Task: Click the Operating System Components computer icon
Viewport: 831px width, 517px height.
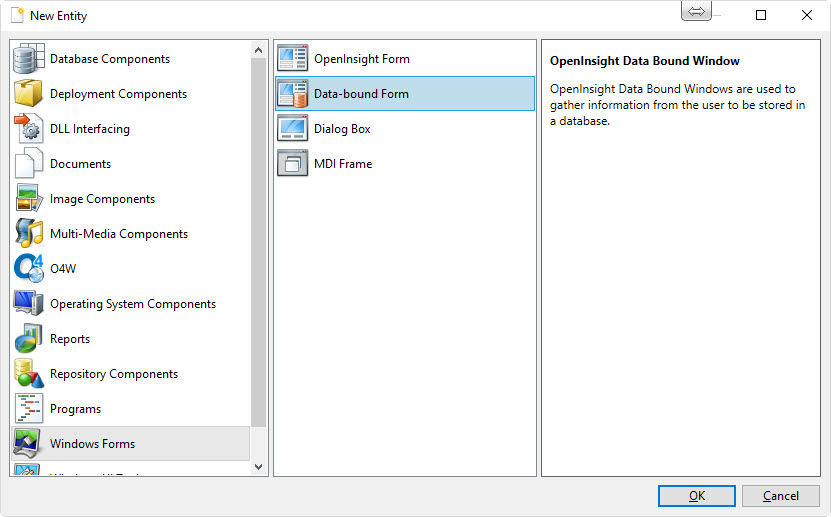Action: (x=29, y=304)
